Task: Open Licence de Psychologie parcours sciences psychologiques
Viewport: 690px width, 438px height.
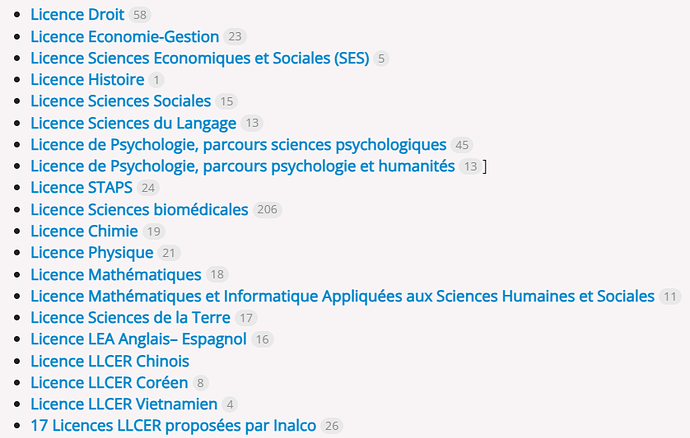Action: 238,145
